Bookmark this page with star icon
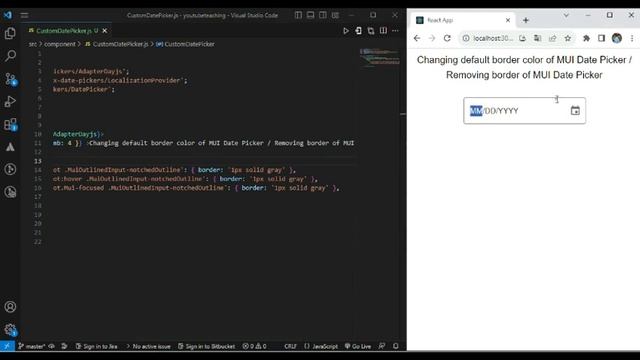640x360 pixels. pos(568,38)
